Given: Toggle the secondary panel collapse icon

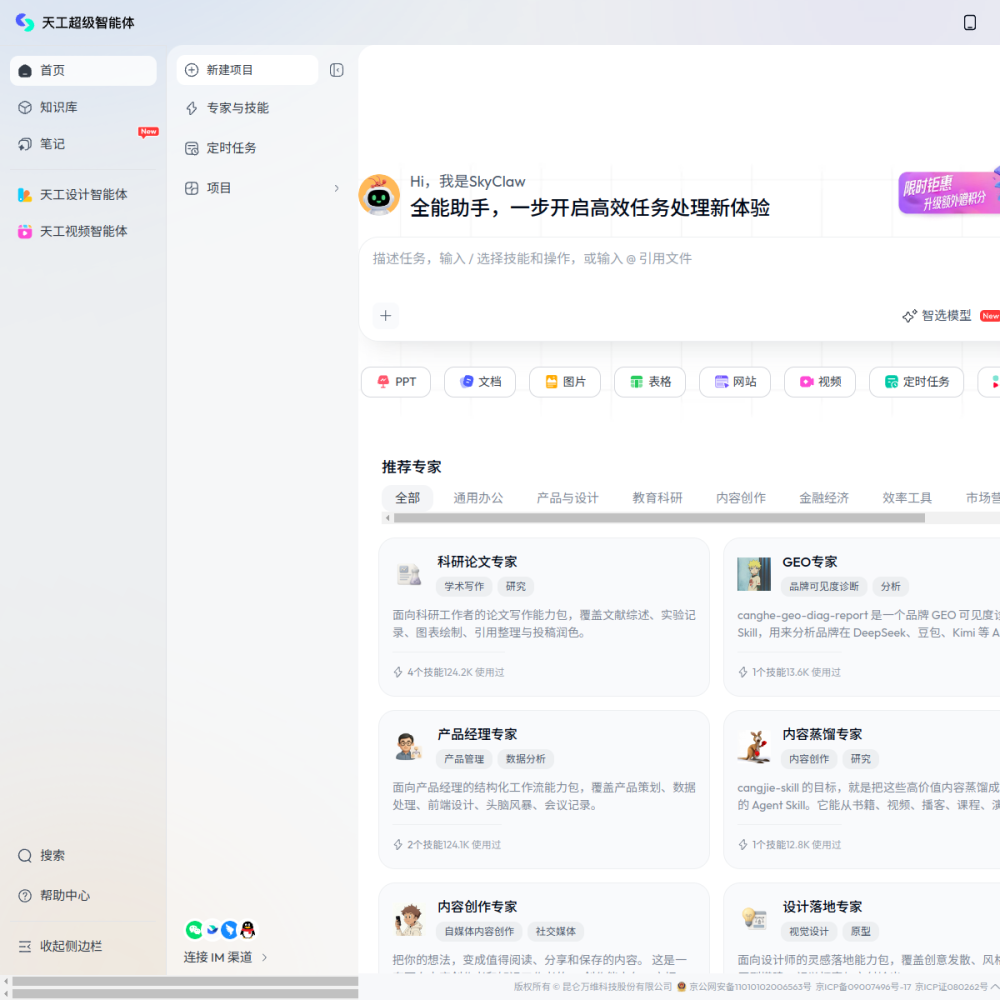Looking at the screenshot, I should tap(337, 70).
